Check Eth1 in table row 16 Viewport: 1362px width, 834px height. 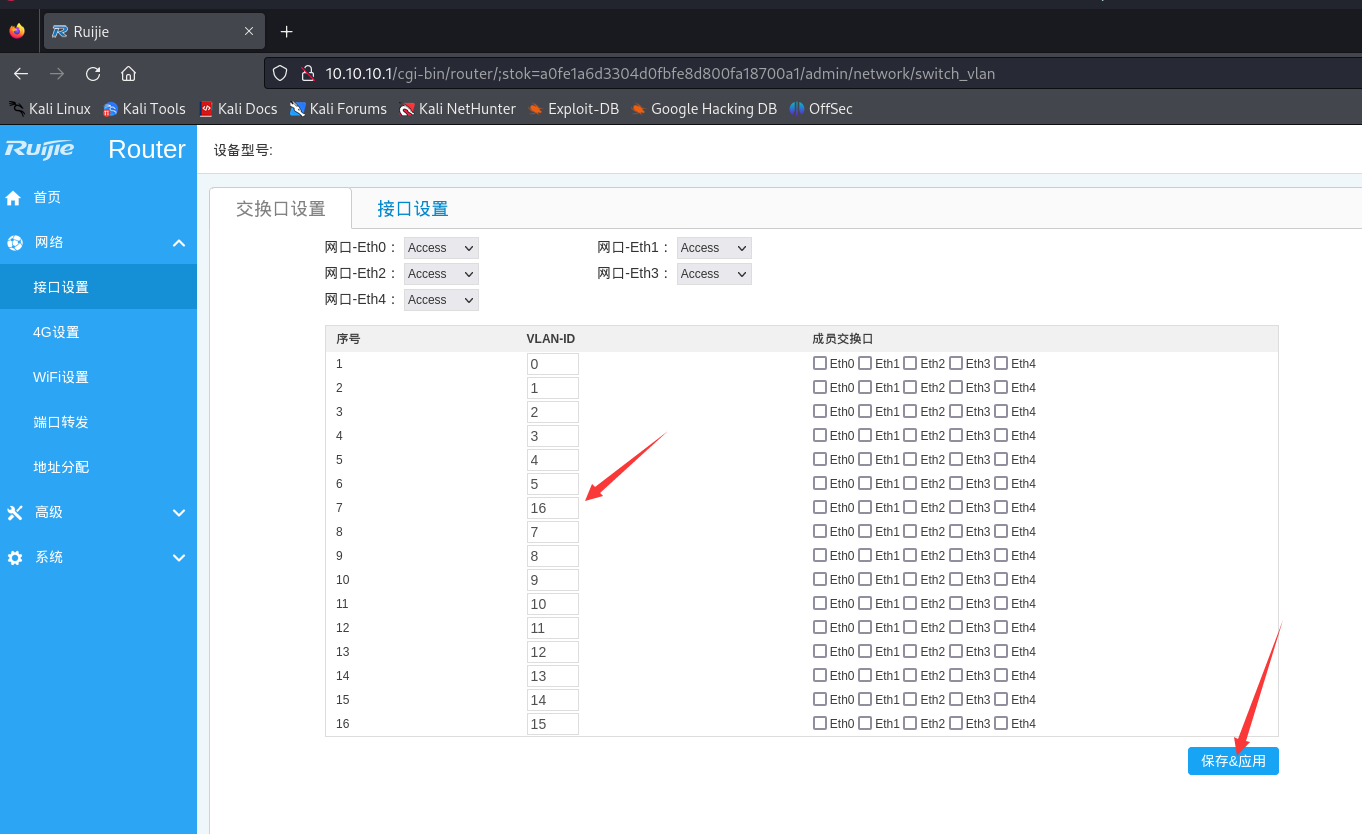point(865,723)
